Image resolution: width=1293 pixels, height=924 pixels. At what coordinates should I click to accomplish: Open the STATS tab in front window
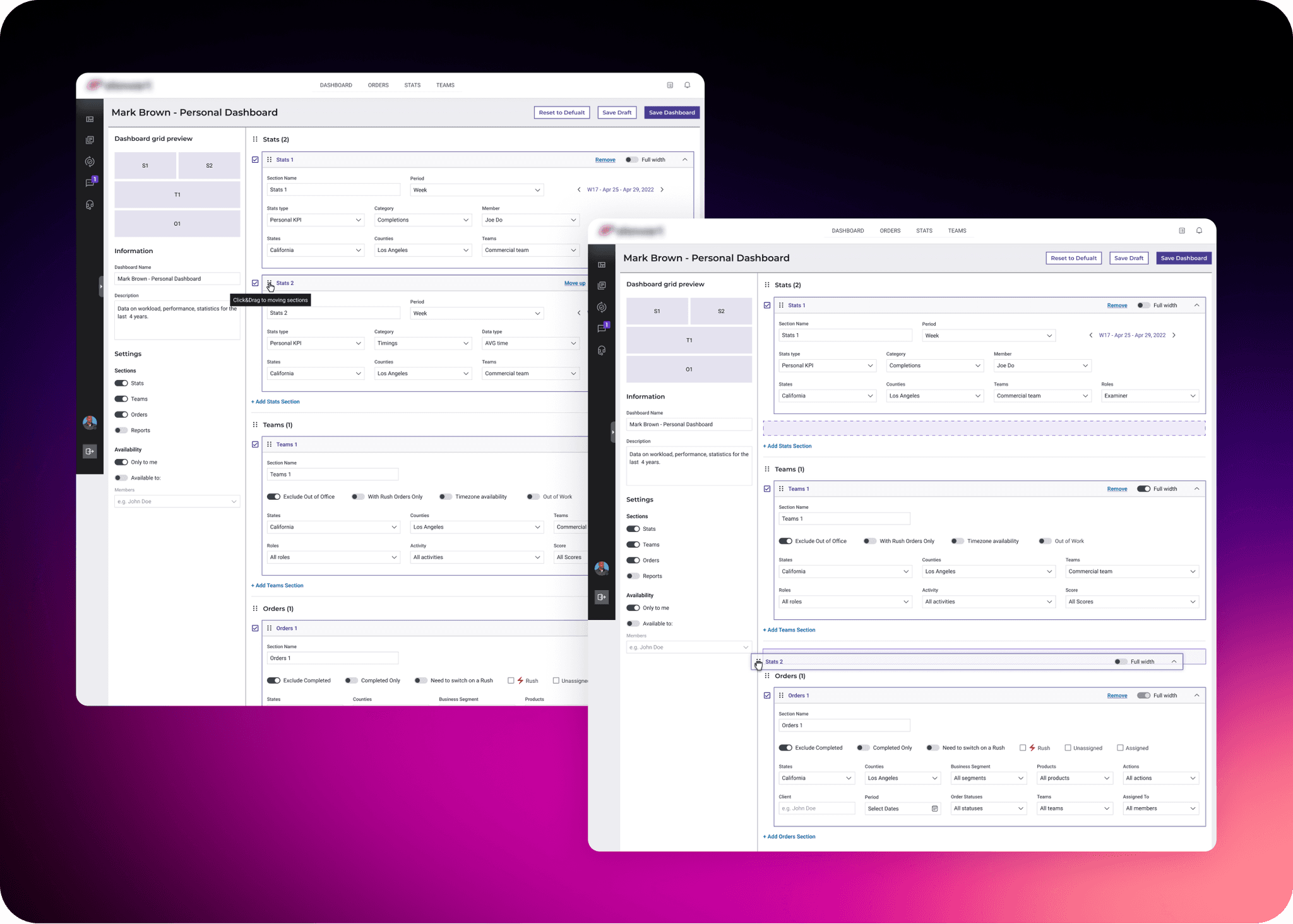tap(924, 231)
